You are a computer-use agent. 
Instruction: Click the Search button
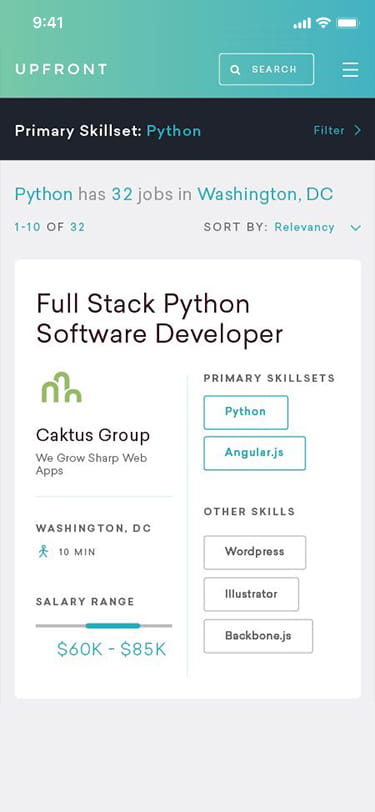pos(266,69)
